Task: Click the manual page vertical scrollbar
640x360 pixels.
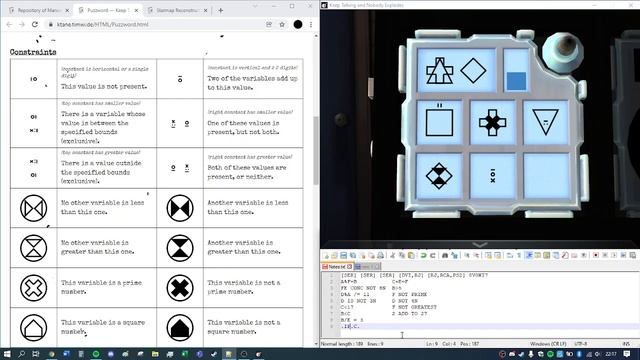Action: [316, 151]
